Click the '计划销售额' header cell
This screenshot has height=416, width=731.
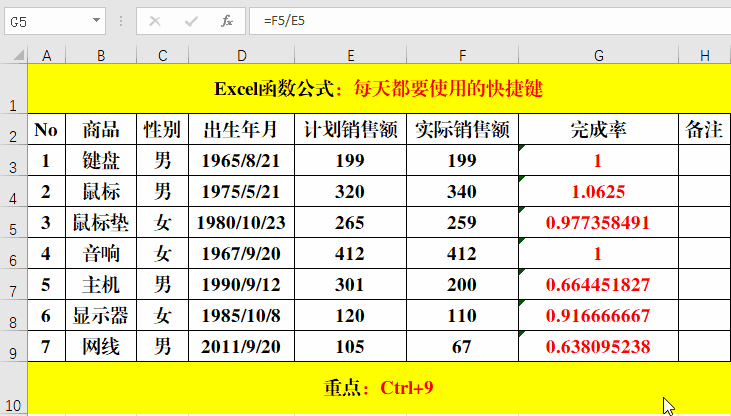(x=351, y=129)
